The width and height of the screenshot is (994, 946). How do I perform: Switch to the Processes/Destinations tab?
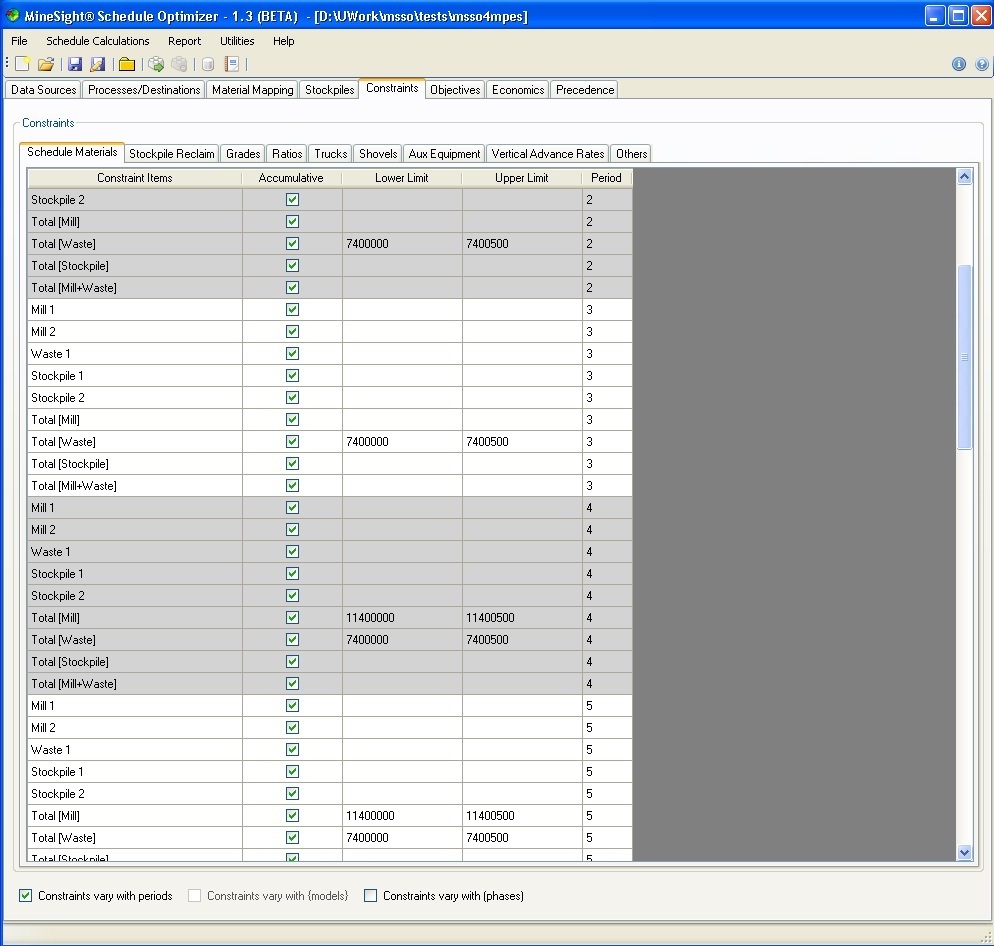click(x=144, y=89)
